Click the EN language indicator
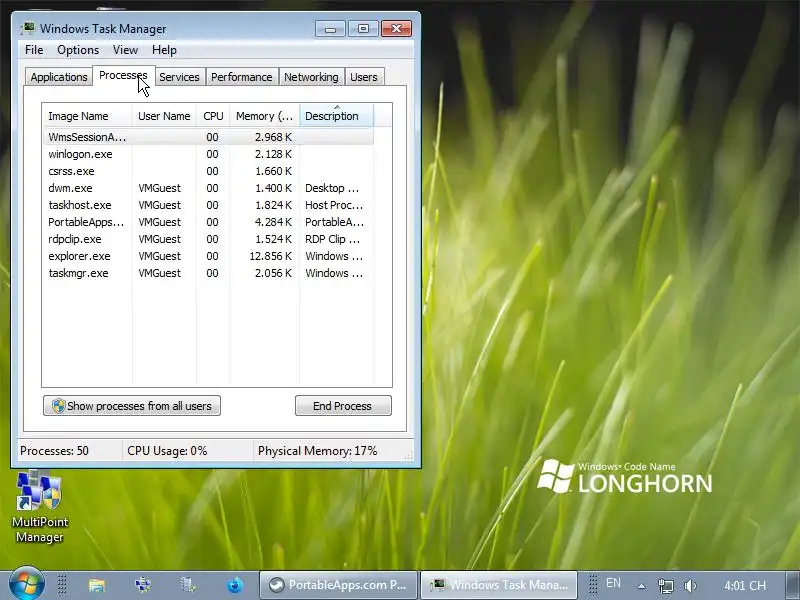800x600 pixels. (x=613, y=583)
